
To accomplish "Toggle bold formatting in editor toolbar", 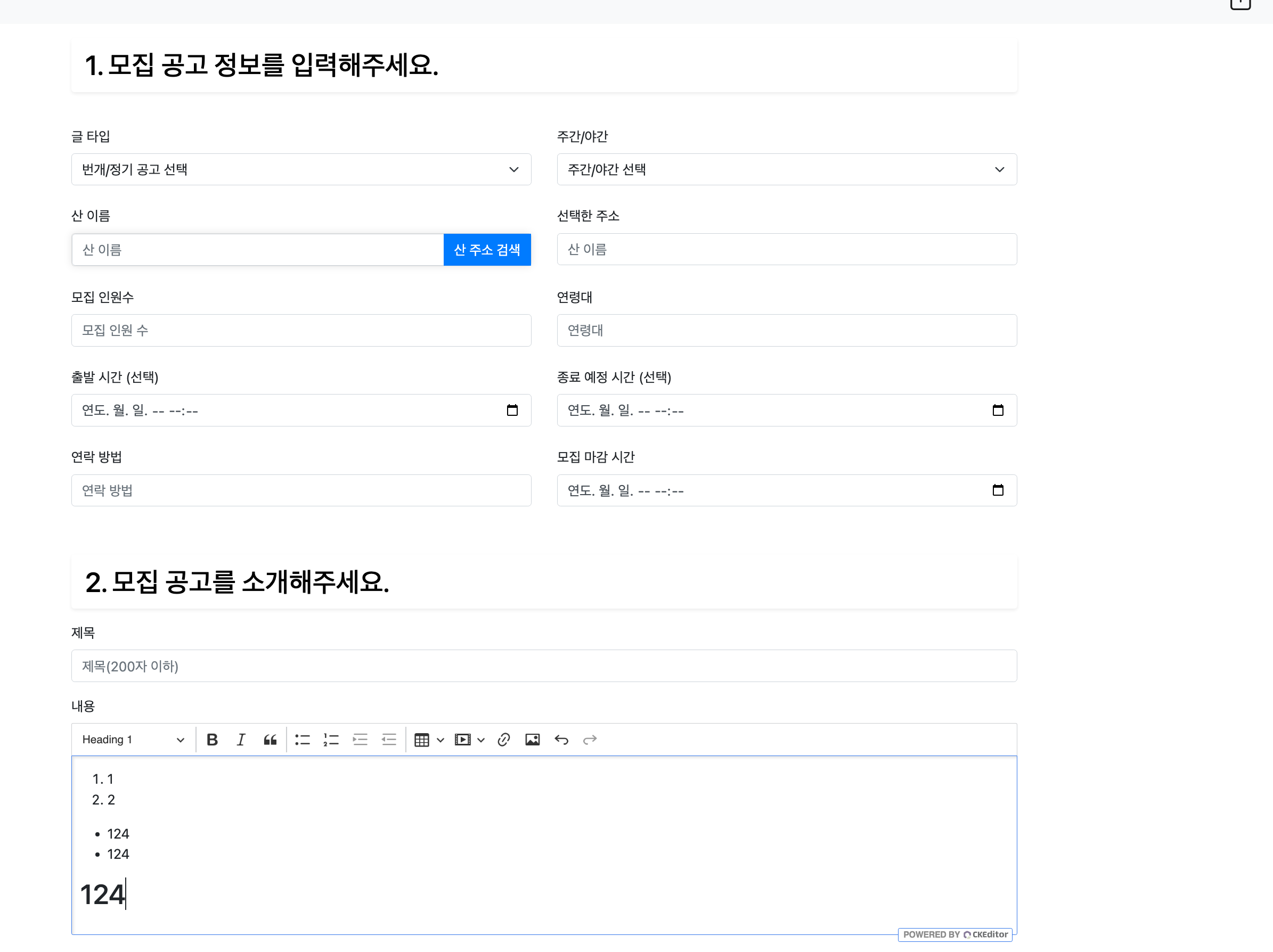I will [212, 739].
